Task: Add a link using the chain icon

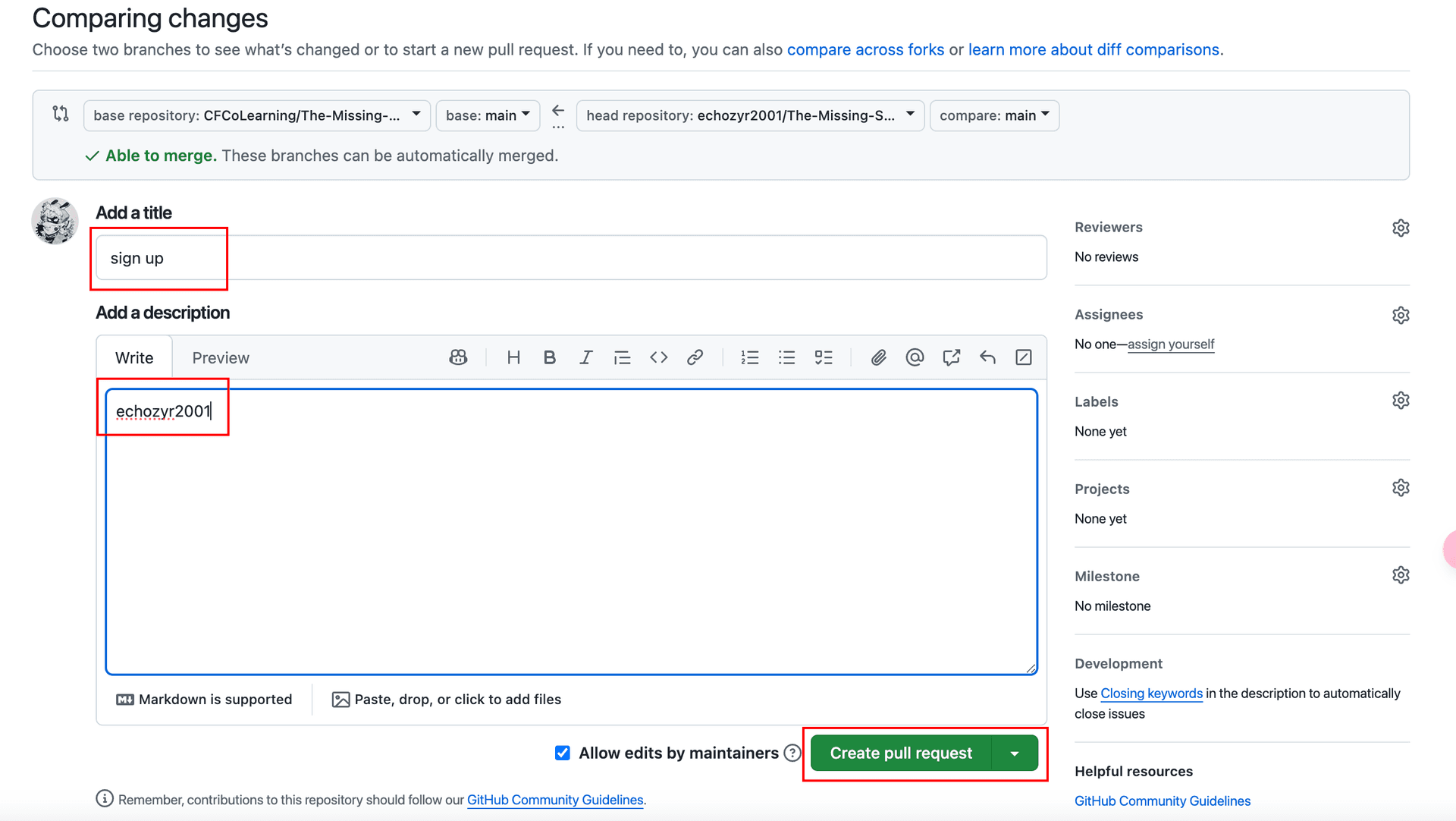Action: 695,357
